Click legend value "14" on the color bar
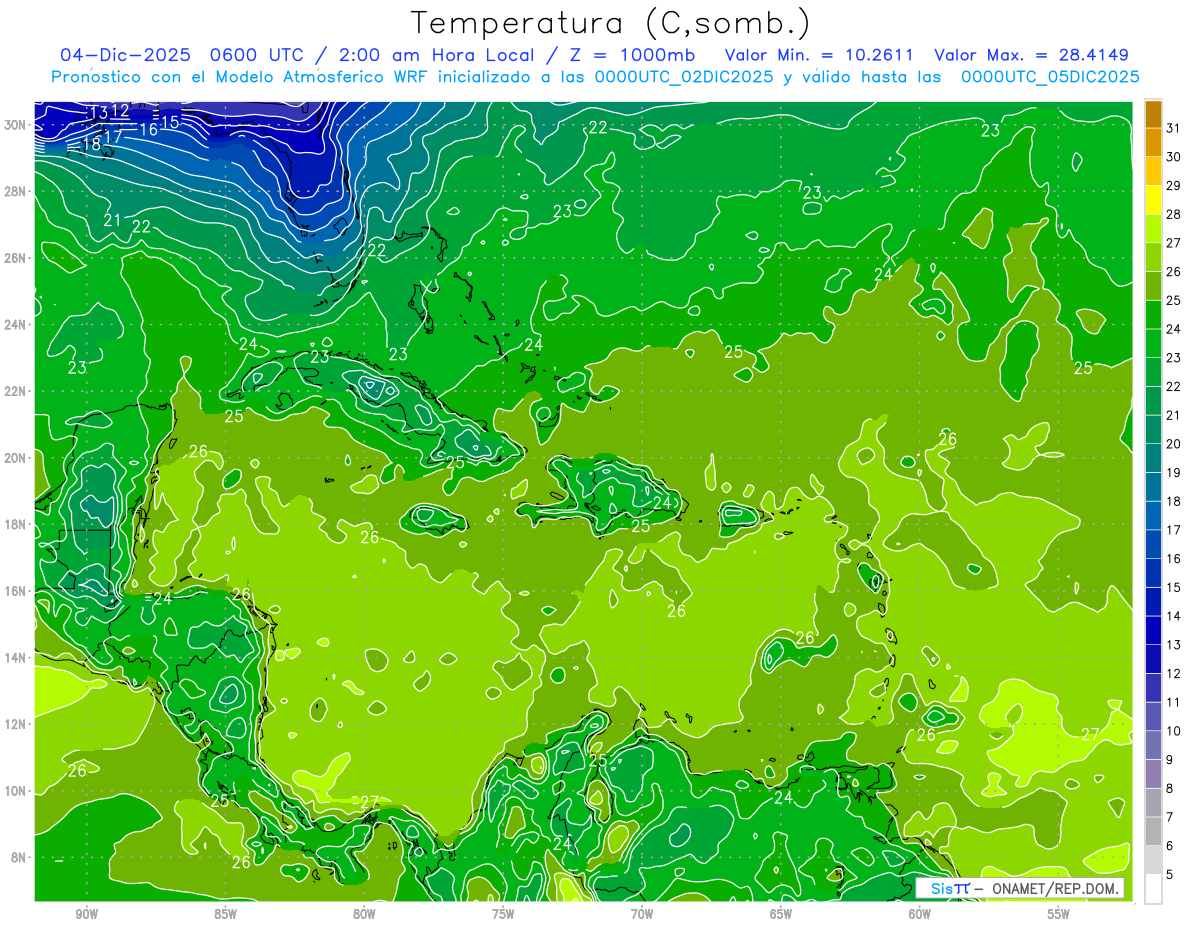 click(1173, 616)
